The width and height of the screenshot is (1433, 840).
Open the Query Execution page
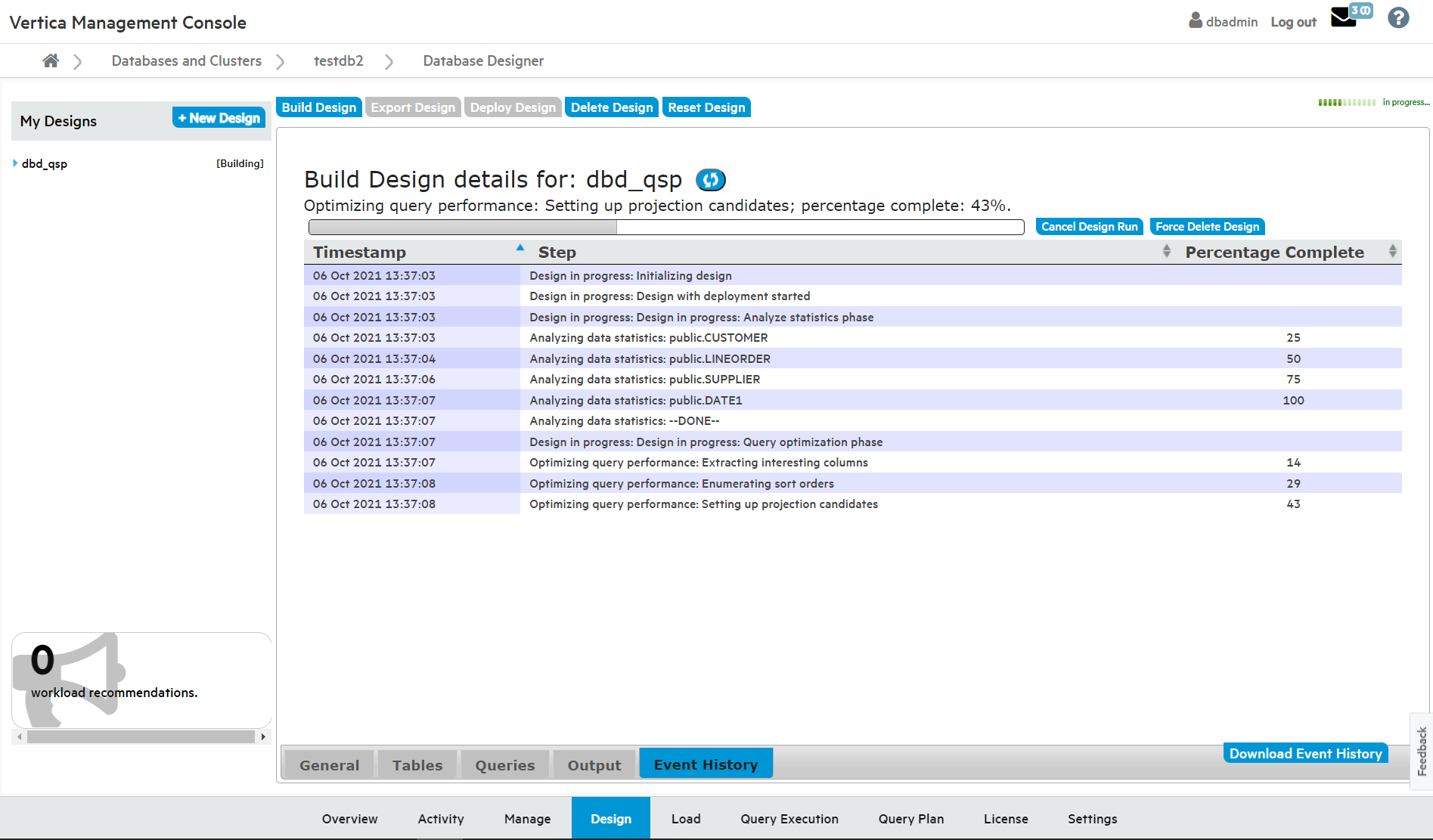789,819
